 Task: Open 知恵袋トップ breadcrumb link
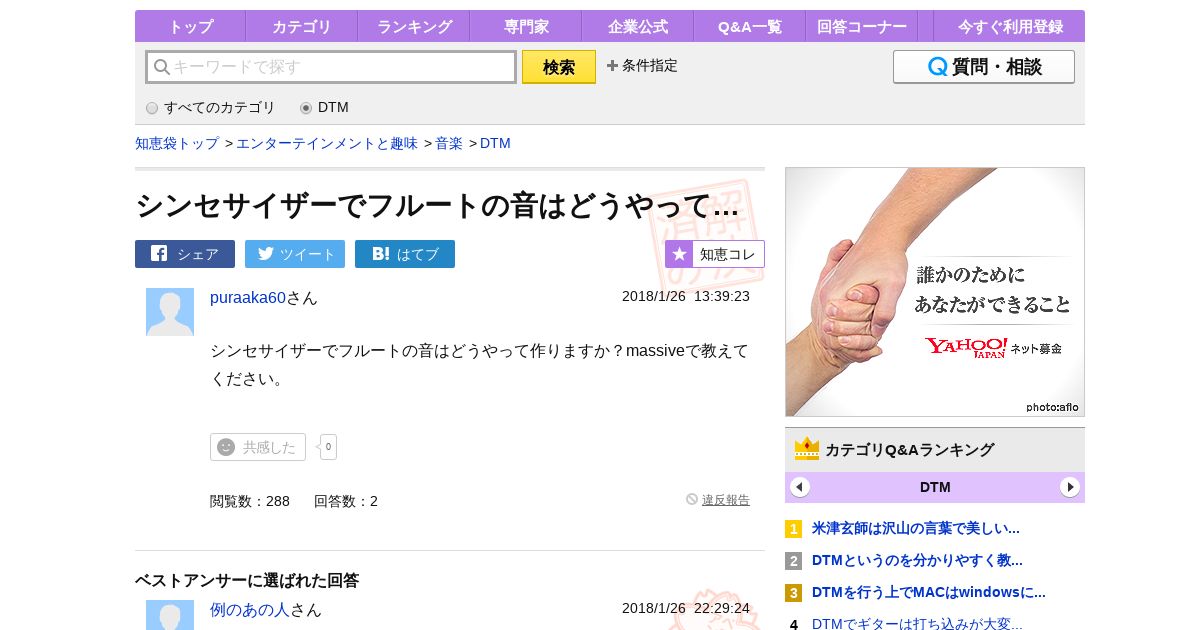coord(177,143)
